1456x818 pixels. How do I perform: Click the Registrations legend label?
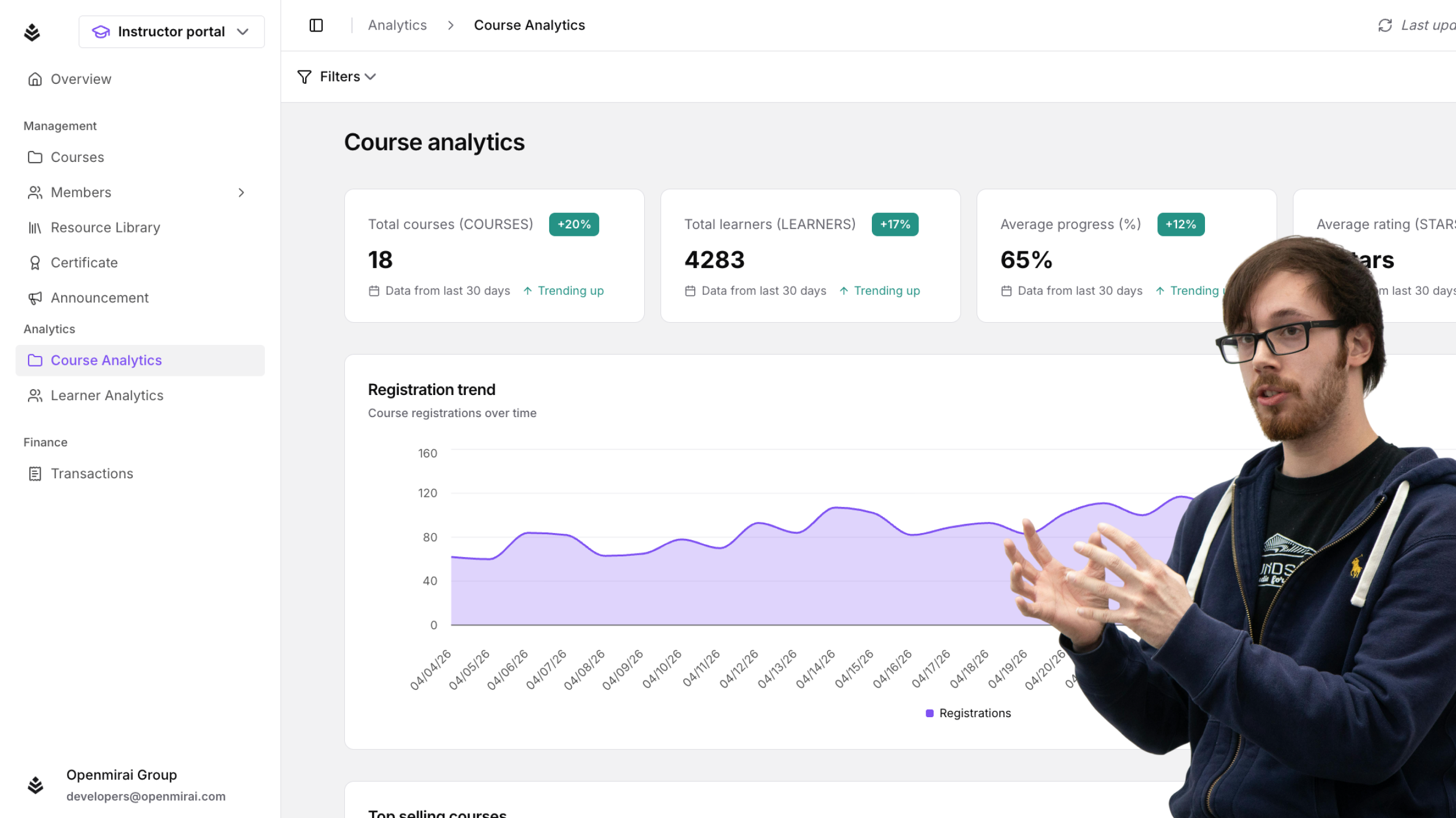pyautogui.click(x=975, y=713)
